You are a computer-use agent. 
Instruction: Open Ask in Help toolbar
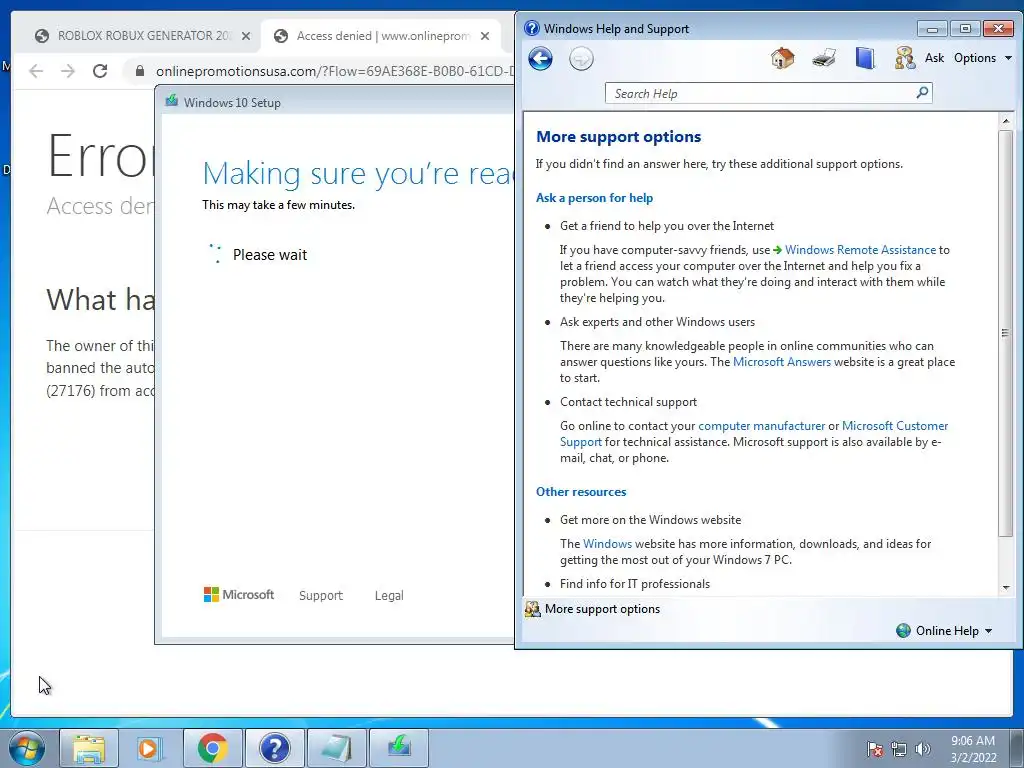click(x=934, y=58)
